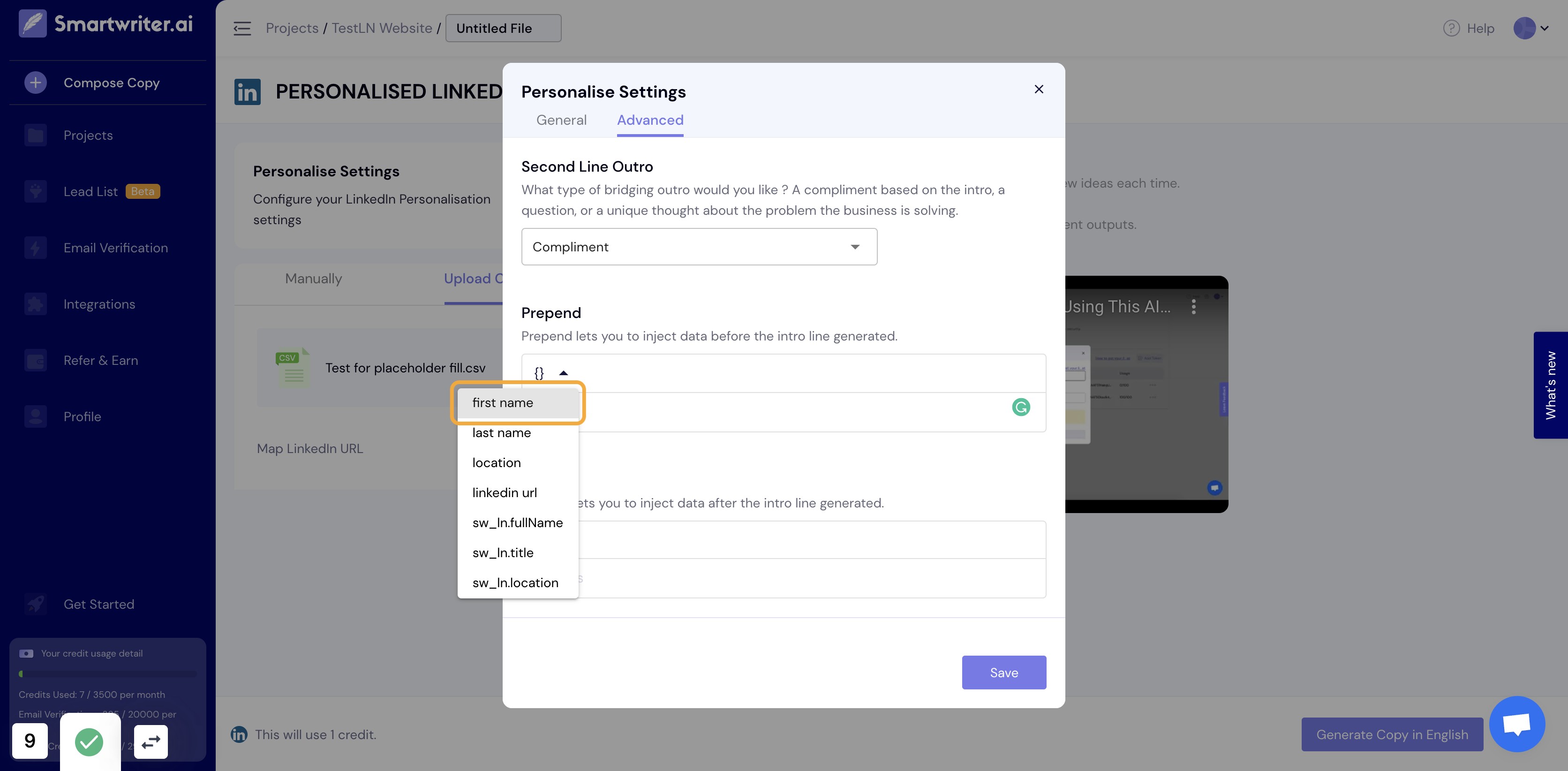Screen dimensions: 1568x771
Task: Select the Advanced tab
Action: 650,120
